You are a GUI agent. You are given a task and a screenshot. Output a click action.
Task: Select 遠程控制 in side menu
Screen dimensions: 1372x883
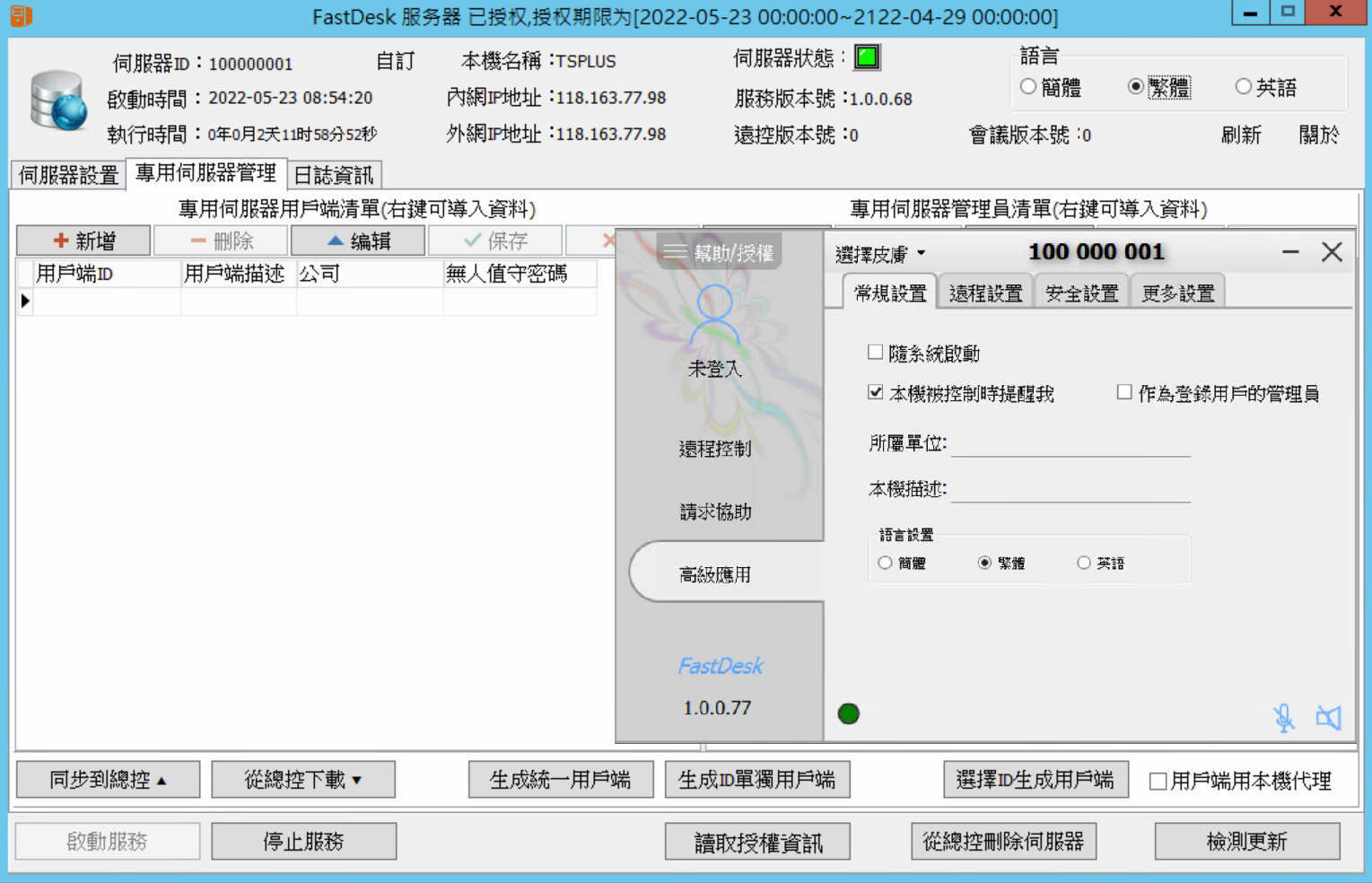tap(715, 448)
